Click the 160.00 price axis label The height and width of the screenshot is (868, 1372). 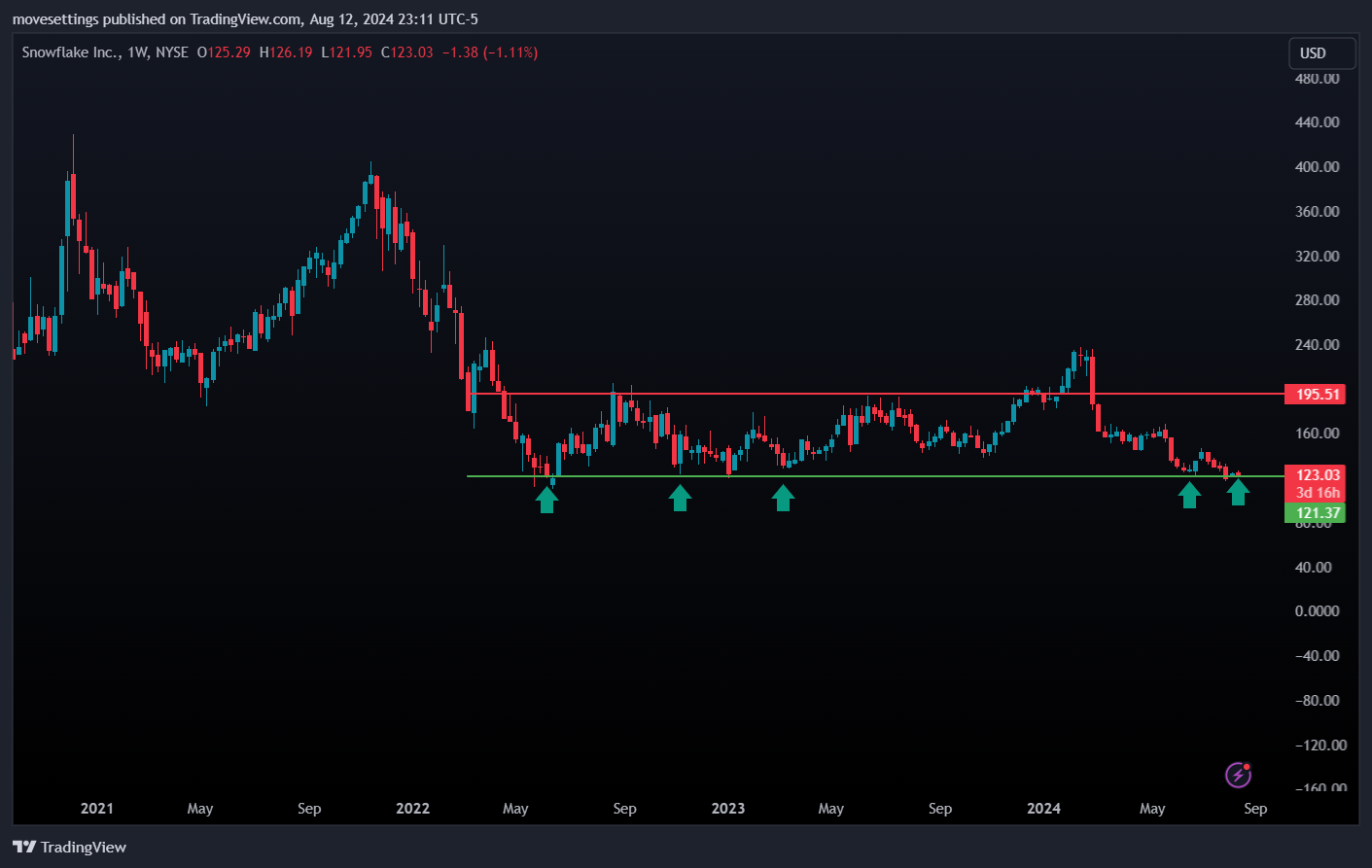[x=1317, y=434]
